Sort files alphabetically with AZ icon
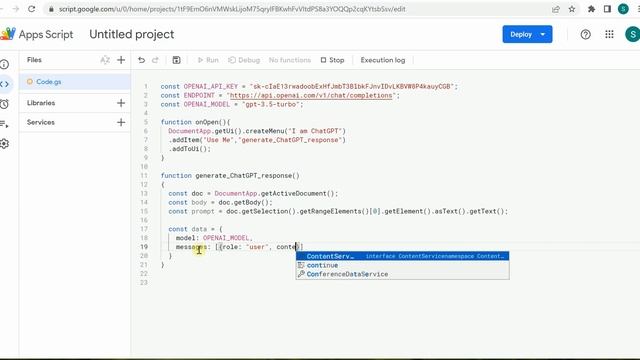The height and width of the screenshot is (360, 640). (105, 60)
